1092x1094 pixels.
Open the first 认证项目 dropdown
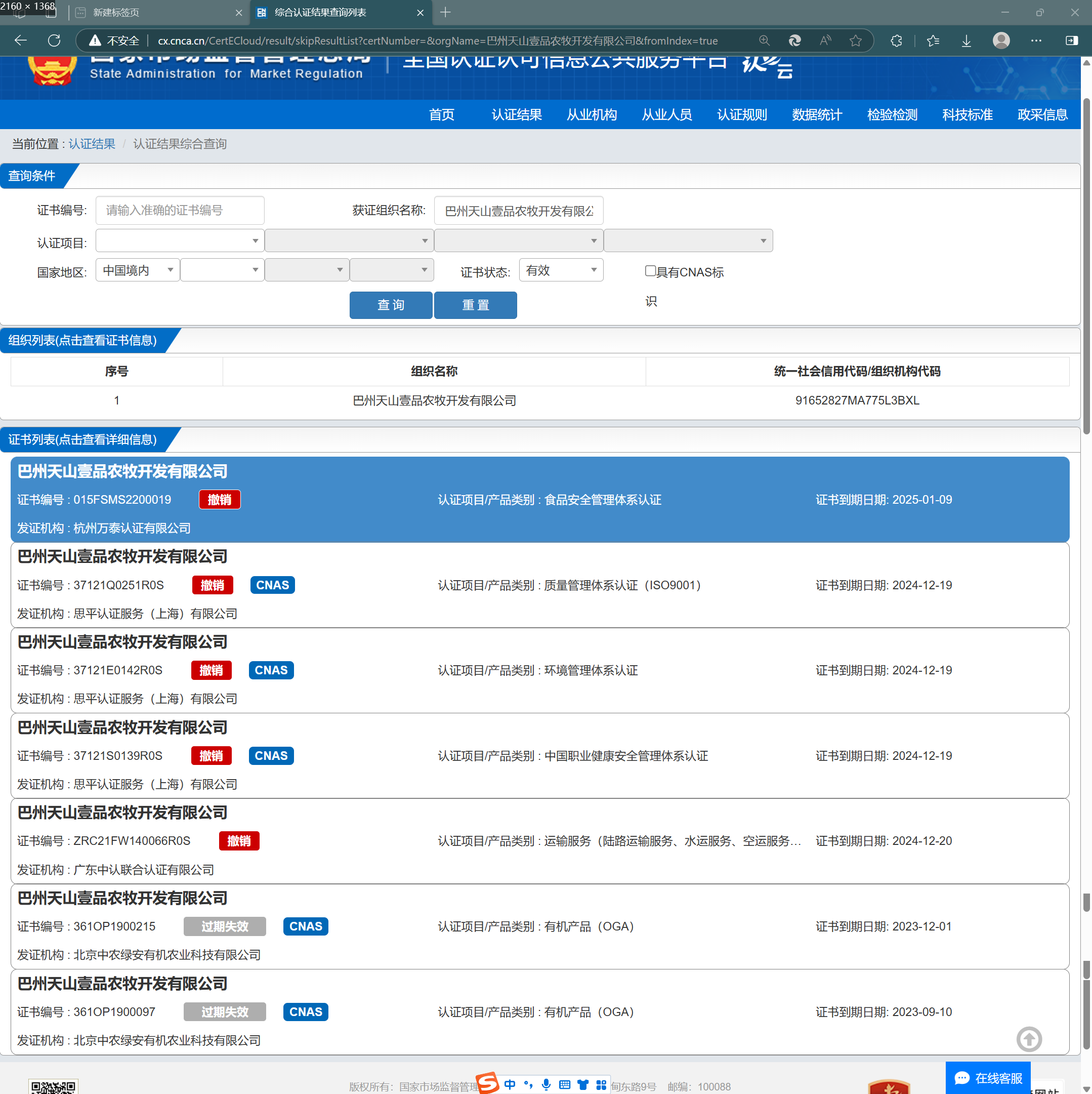pos(180,240)
